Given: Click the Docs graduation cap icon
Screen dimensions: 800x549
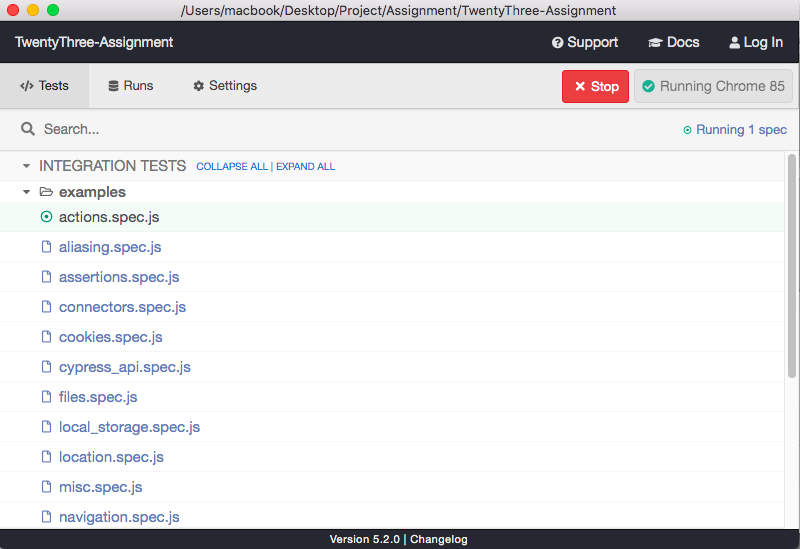Looking at the screenshot, I should (655, 43).
